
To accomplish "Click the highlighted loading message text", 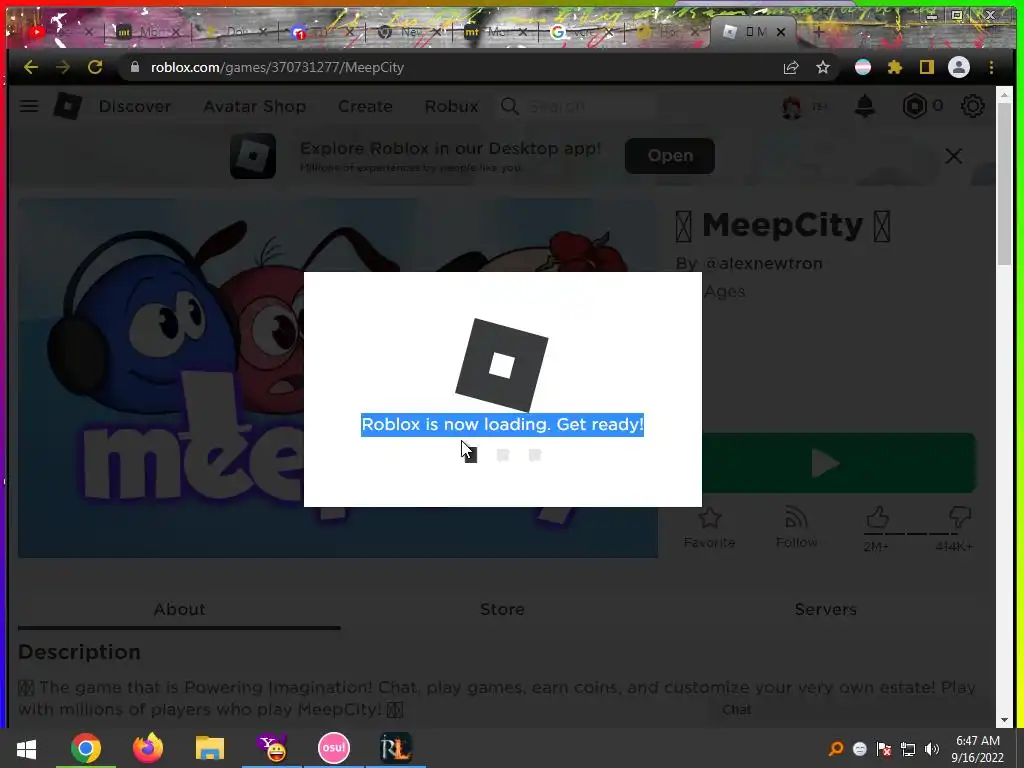I will pyautogui.click(x=502, y=424).
